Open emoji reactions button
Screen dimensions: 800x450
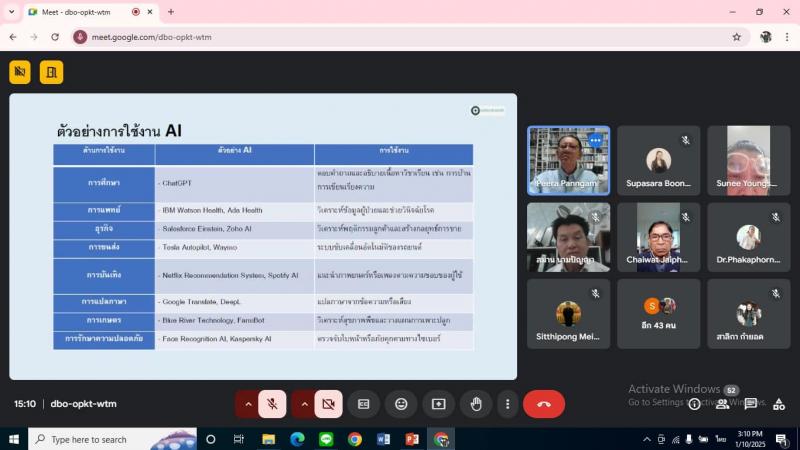click(401, 404)
